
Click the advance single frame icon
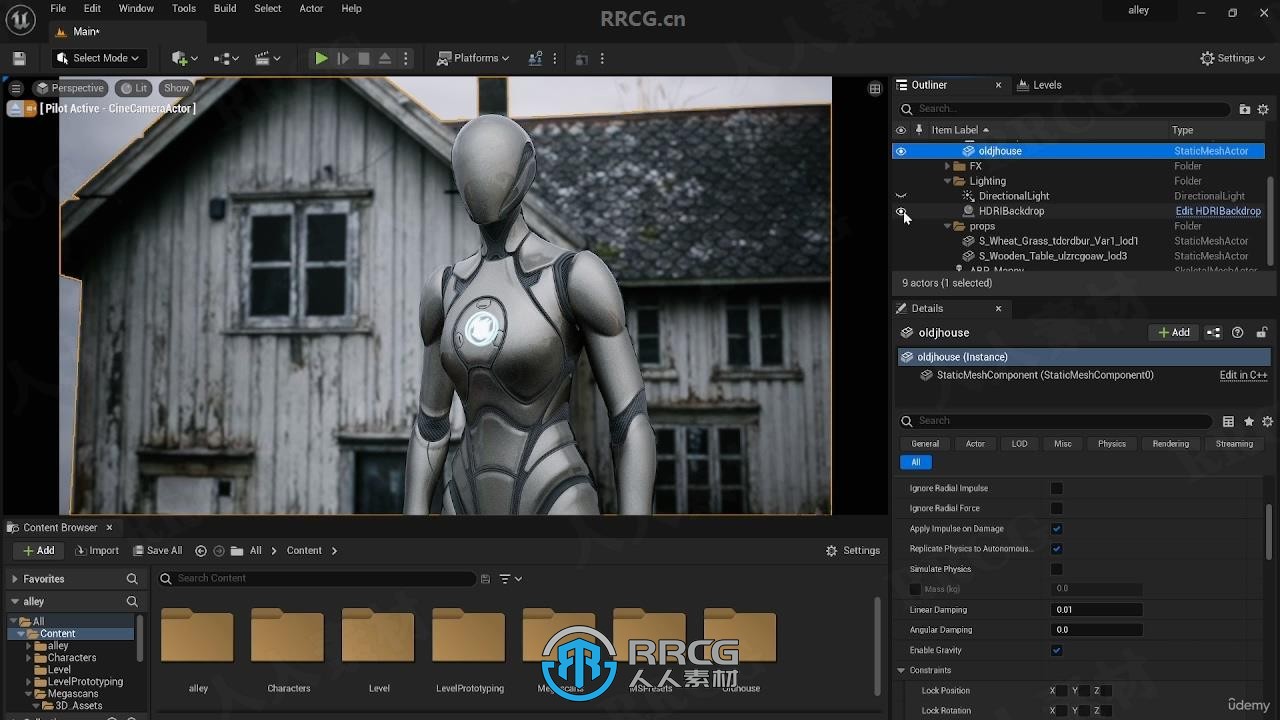pos(343,59)
